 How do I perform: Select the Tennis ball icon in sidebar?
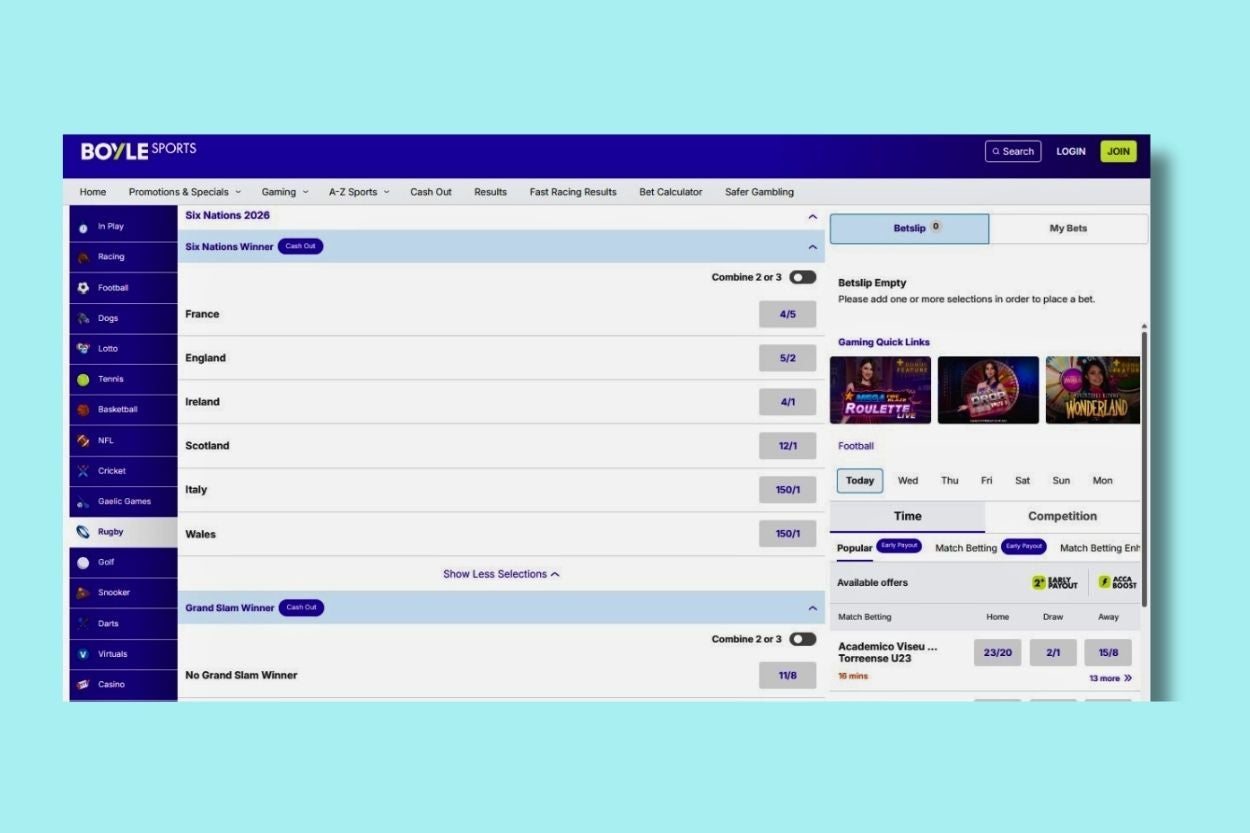(x=83, y=380)
